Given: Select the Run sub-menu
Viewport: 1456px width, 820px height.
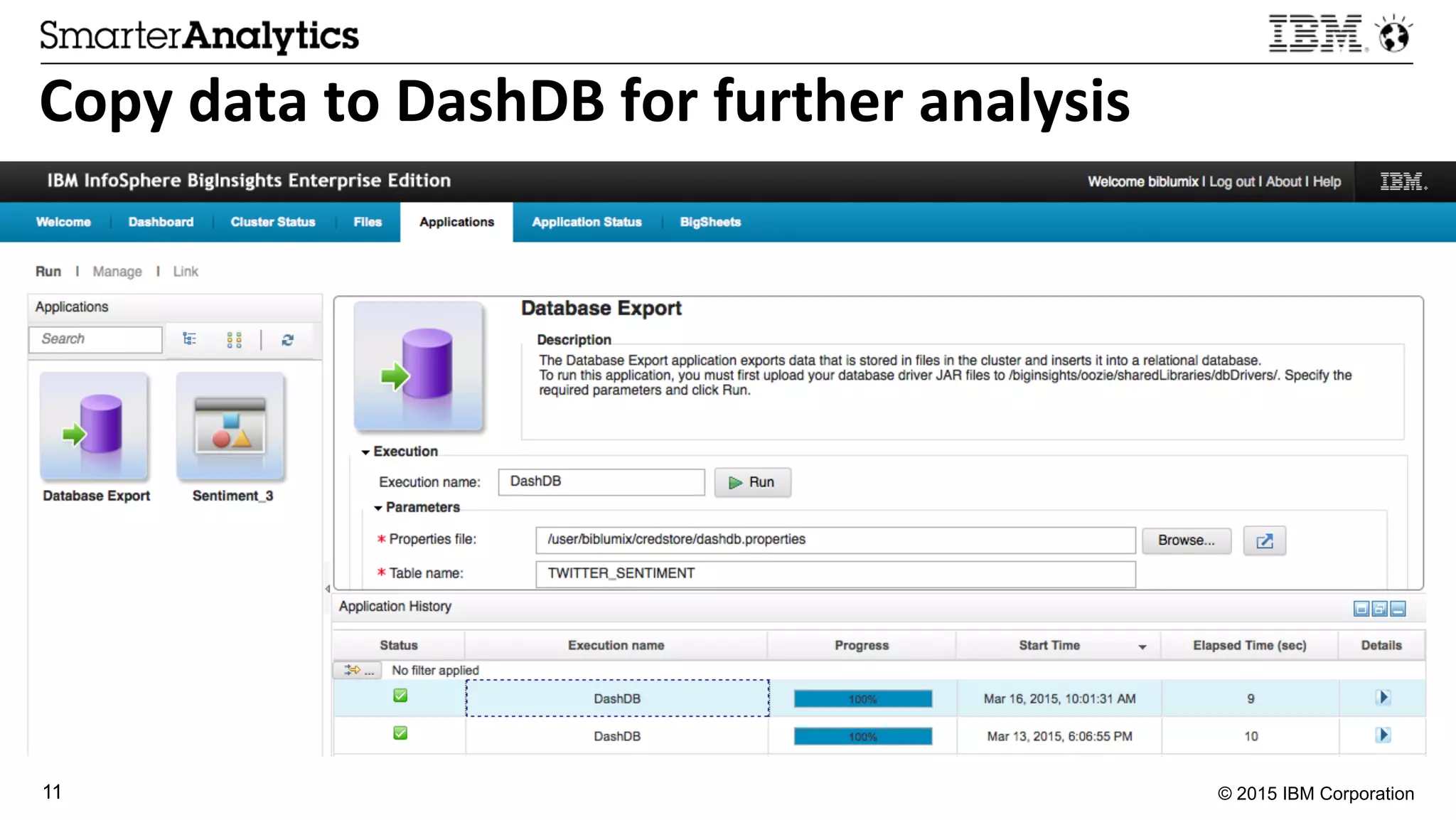Looking at the screenshot, I should (x=48, y=272).
